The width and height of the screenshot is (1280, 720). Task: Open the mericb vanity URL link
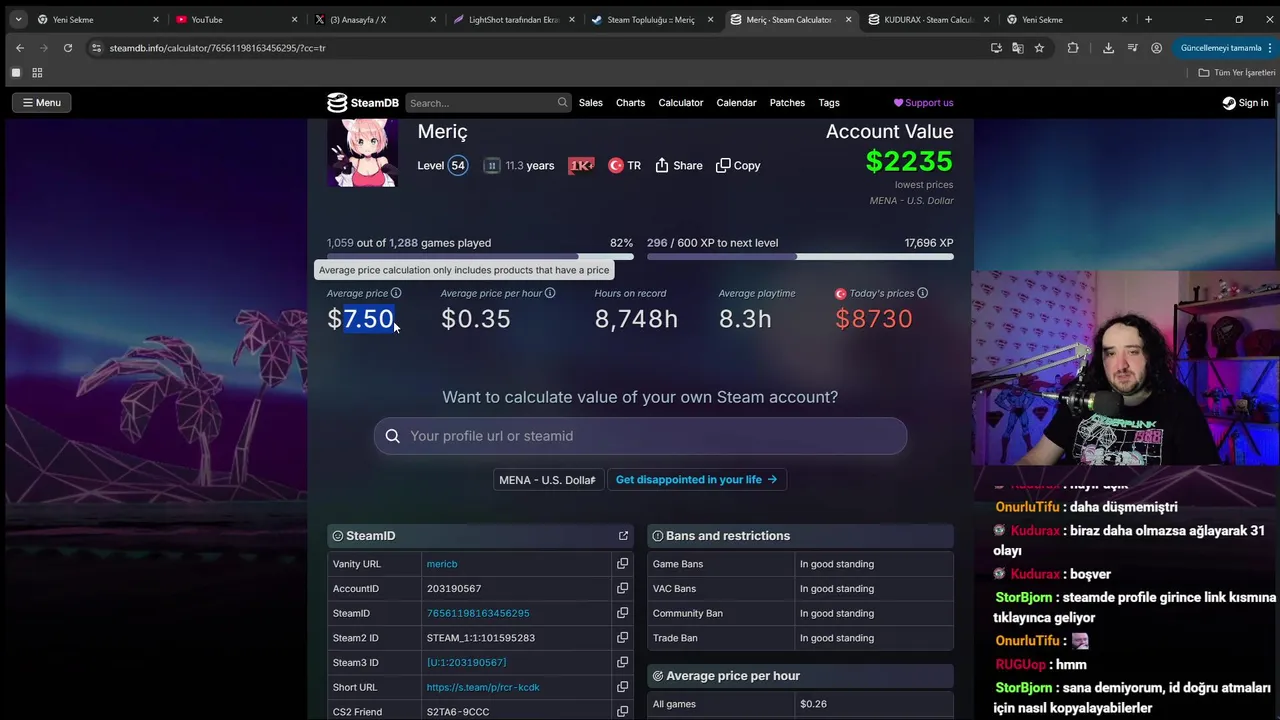tap(442, 564)
